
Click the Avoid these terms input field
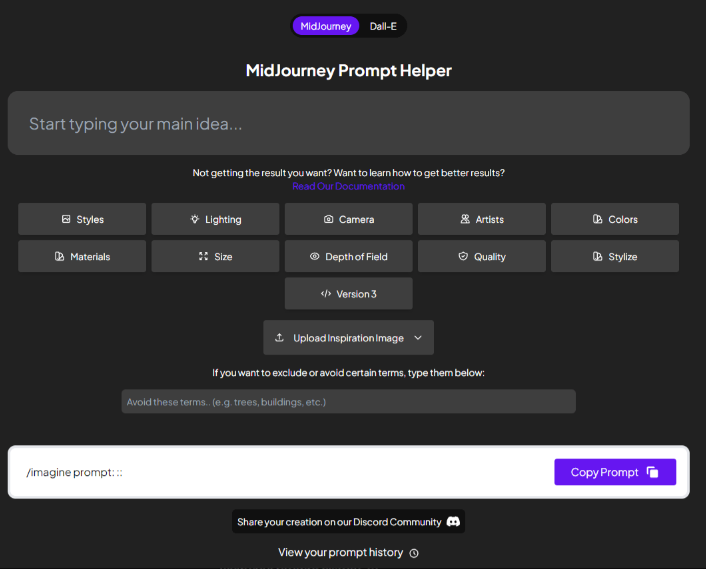pos(348,401)
